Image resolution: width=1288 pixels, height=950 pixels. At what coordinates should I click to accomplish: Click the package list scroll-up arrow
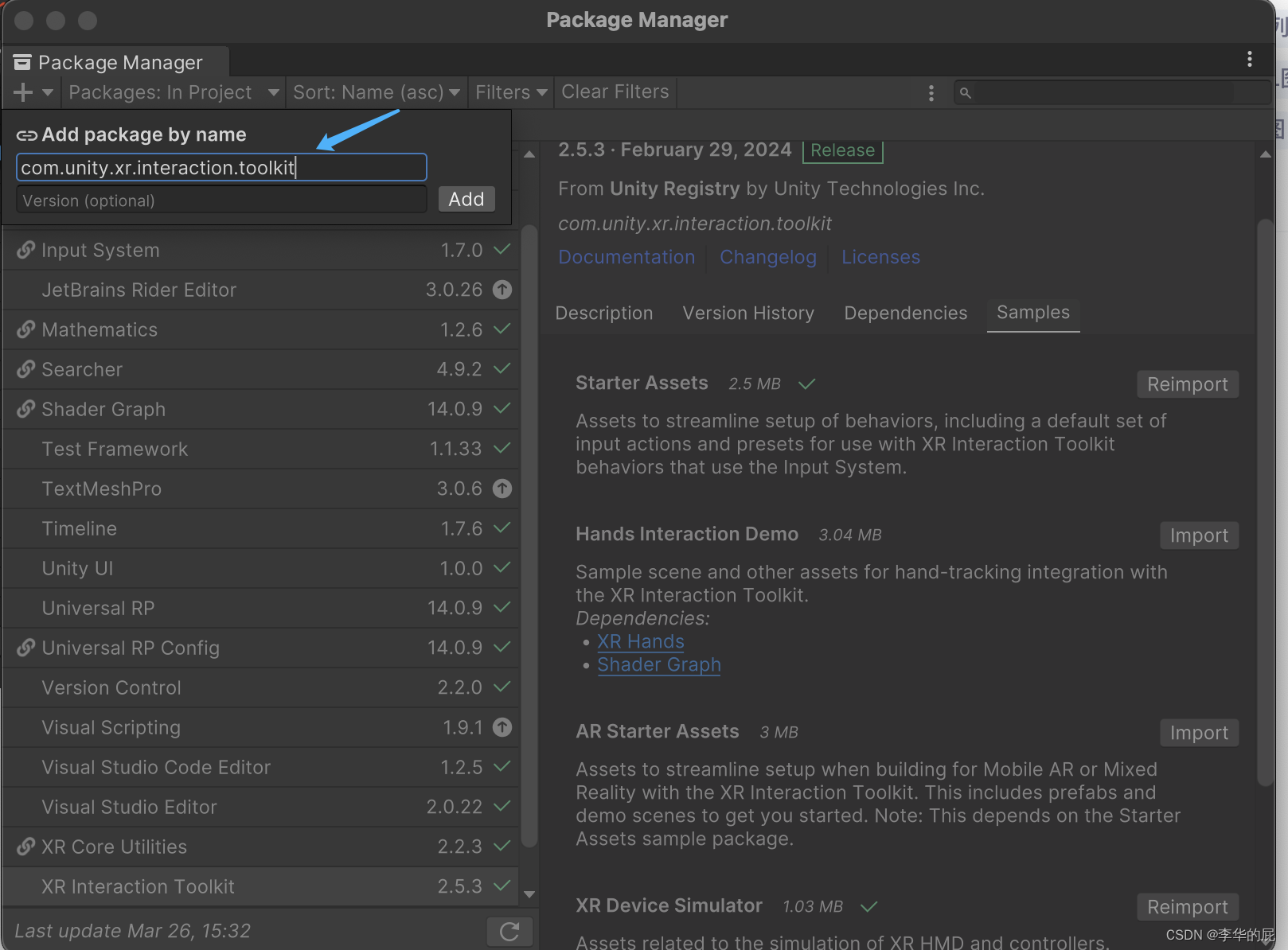pos(529,154)
